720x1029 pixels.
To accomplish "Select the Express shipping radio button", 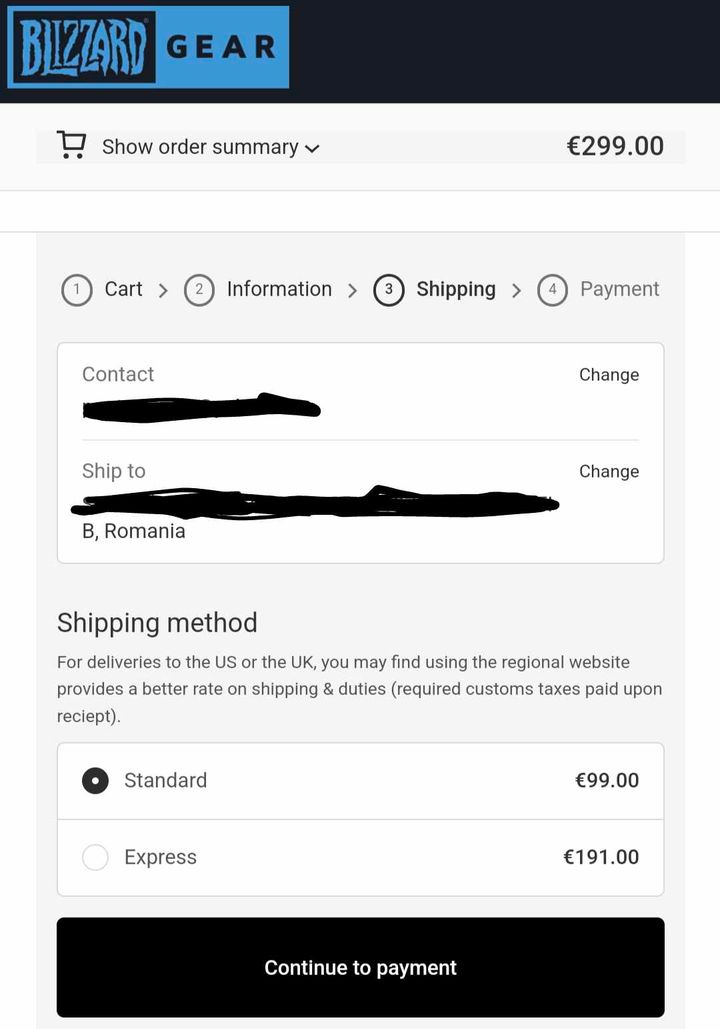I will (x=95, y=857).
